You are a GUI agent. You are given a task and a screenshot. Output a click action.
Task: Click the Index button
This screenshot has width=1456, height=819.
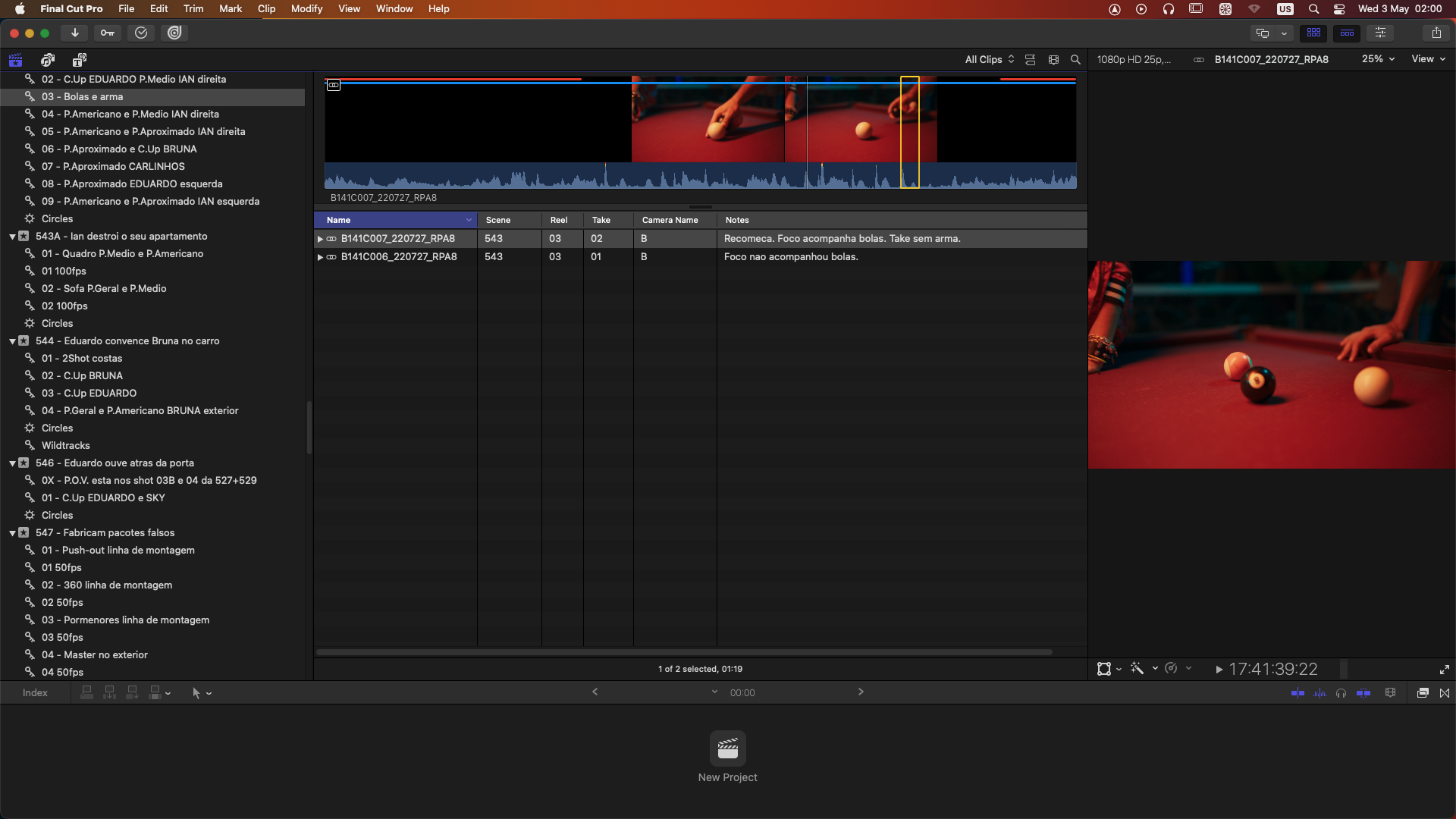(x=35, y=692)
